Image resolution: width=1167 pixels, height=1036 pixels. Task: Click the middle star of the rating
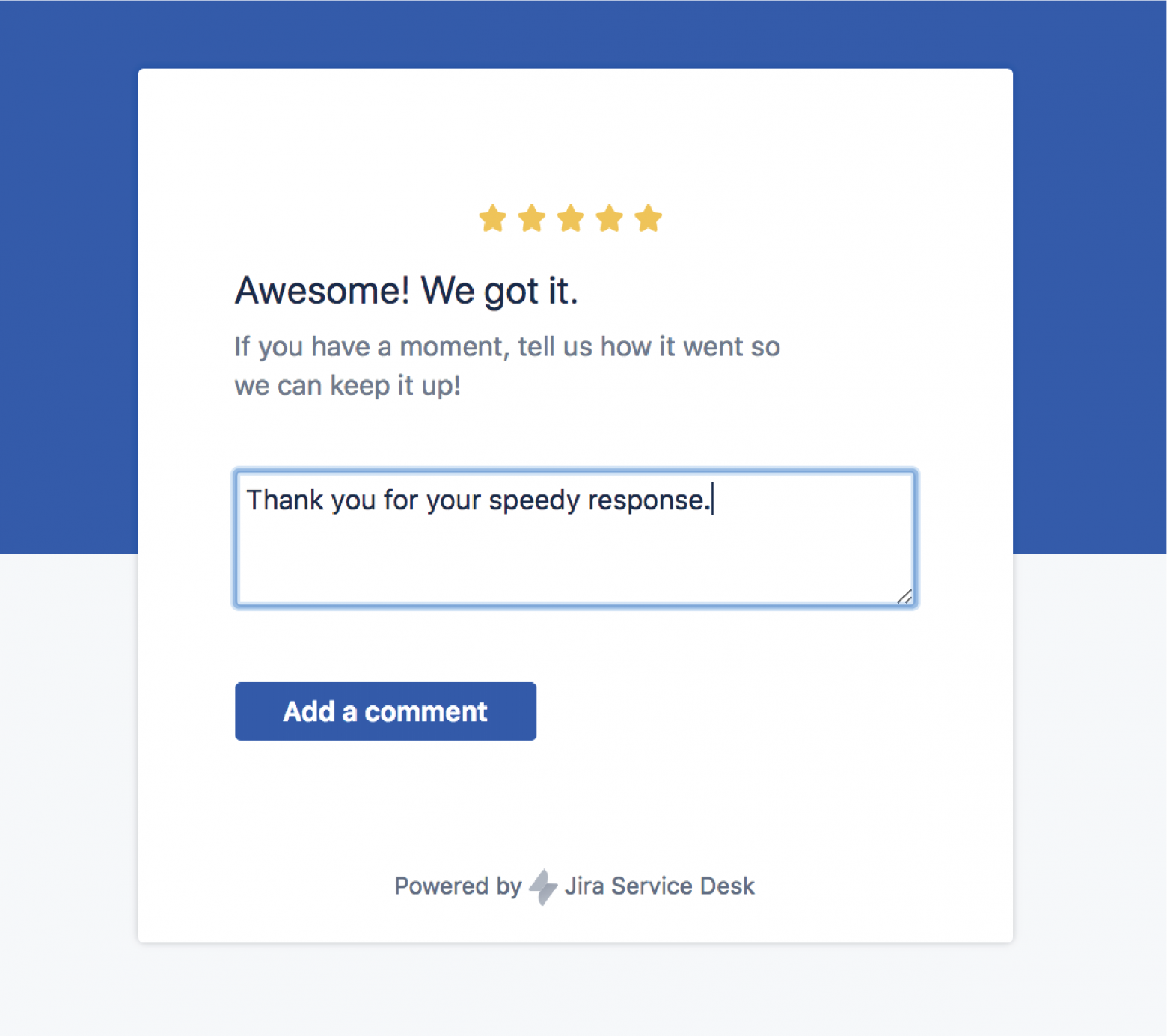click(x=572, y=218)
